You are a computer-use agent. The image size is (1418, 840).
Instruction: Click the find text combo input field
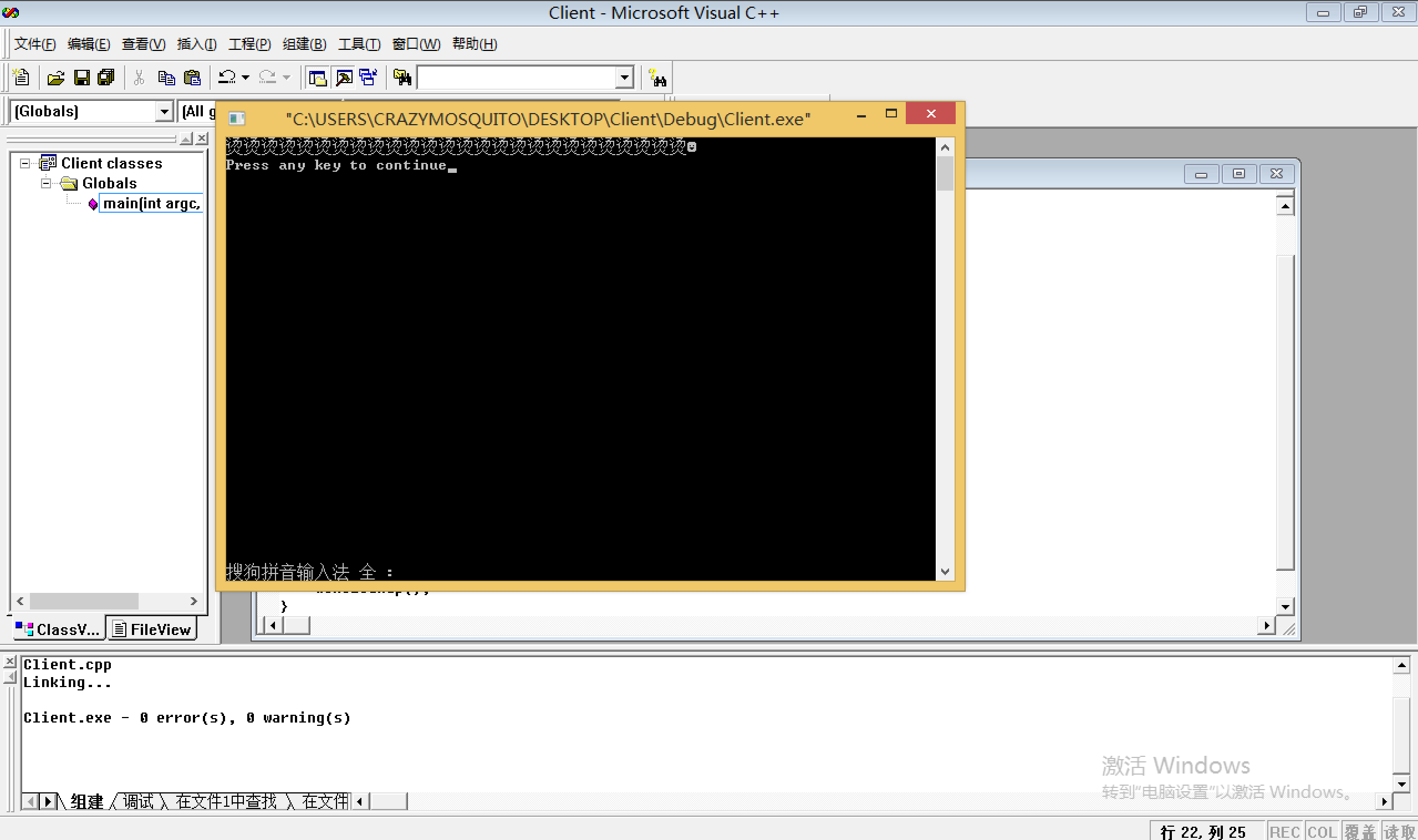(517, 78)
